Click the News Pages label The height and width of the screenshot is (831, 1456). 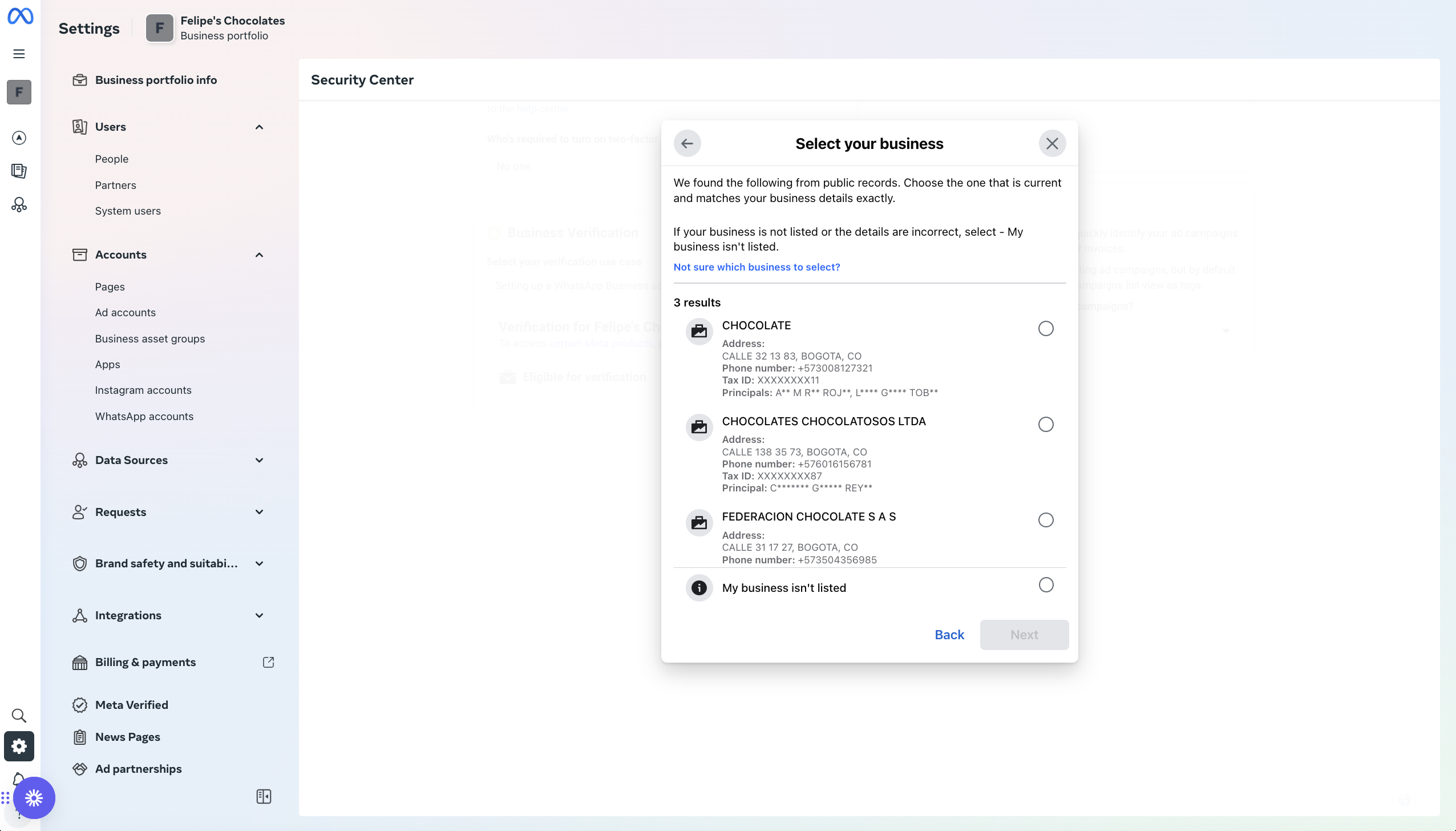click(x=128, y=737)
